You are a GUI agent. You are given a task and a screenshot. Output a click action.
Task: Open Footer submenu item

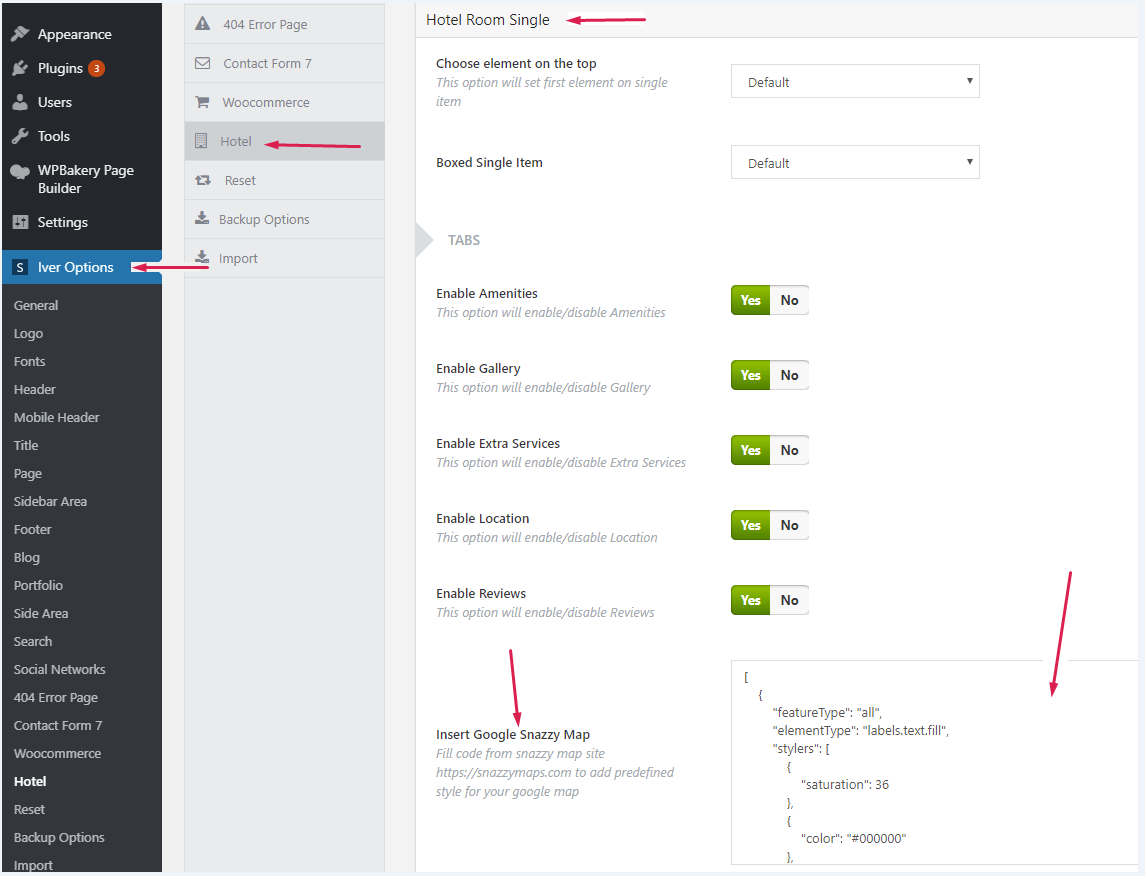pos(32,529)
